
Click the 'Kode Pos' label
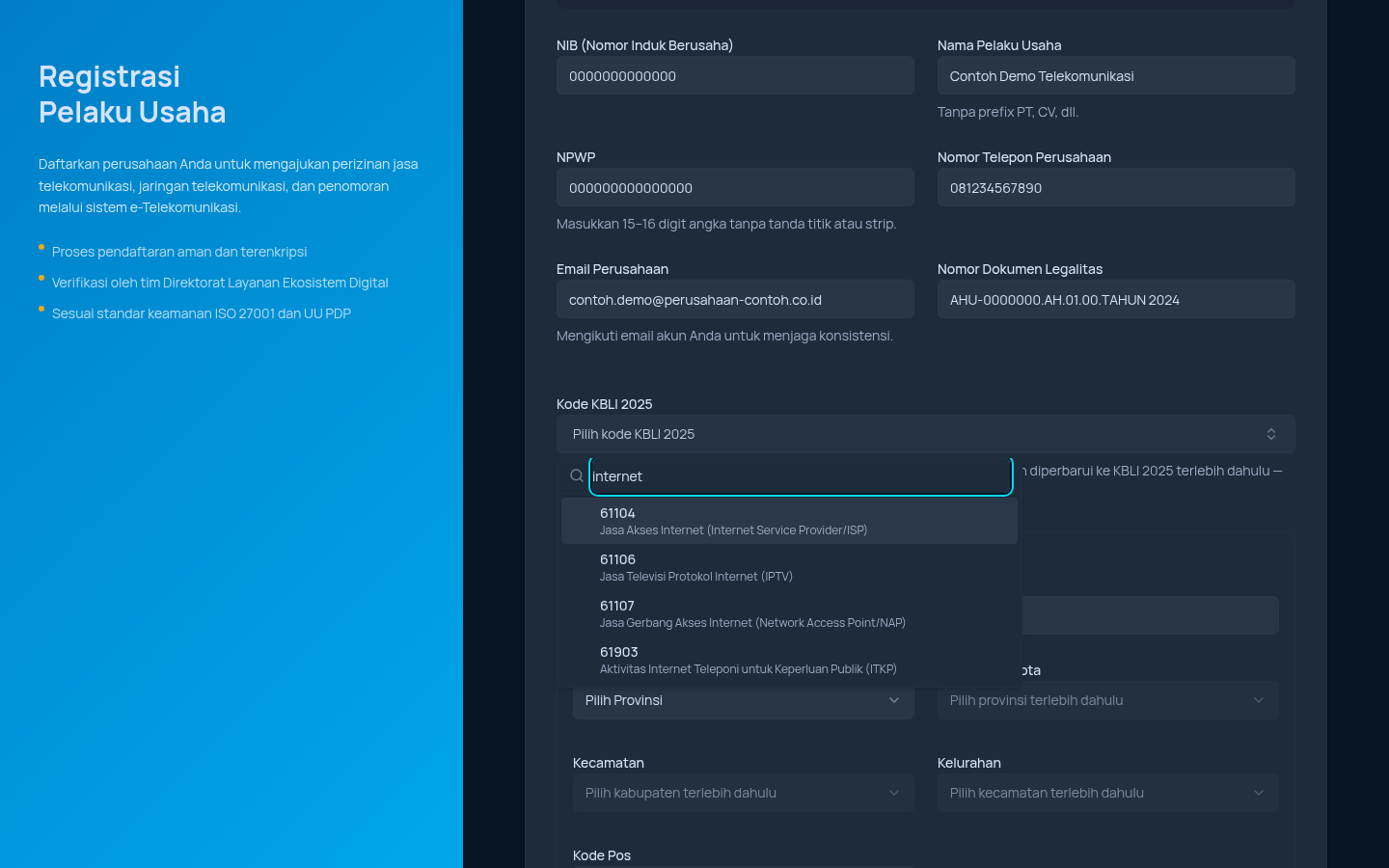(x=602, y=855)
